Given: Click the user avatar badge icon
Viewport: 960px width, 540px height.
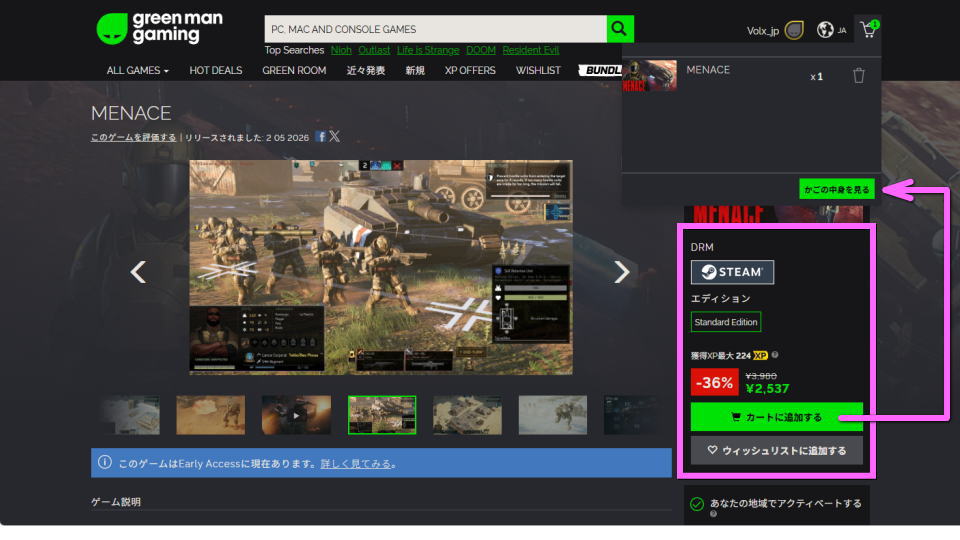Looking at the screenshot, I should point(794,30).
